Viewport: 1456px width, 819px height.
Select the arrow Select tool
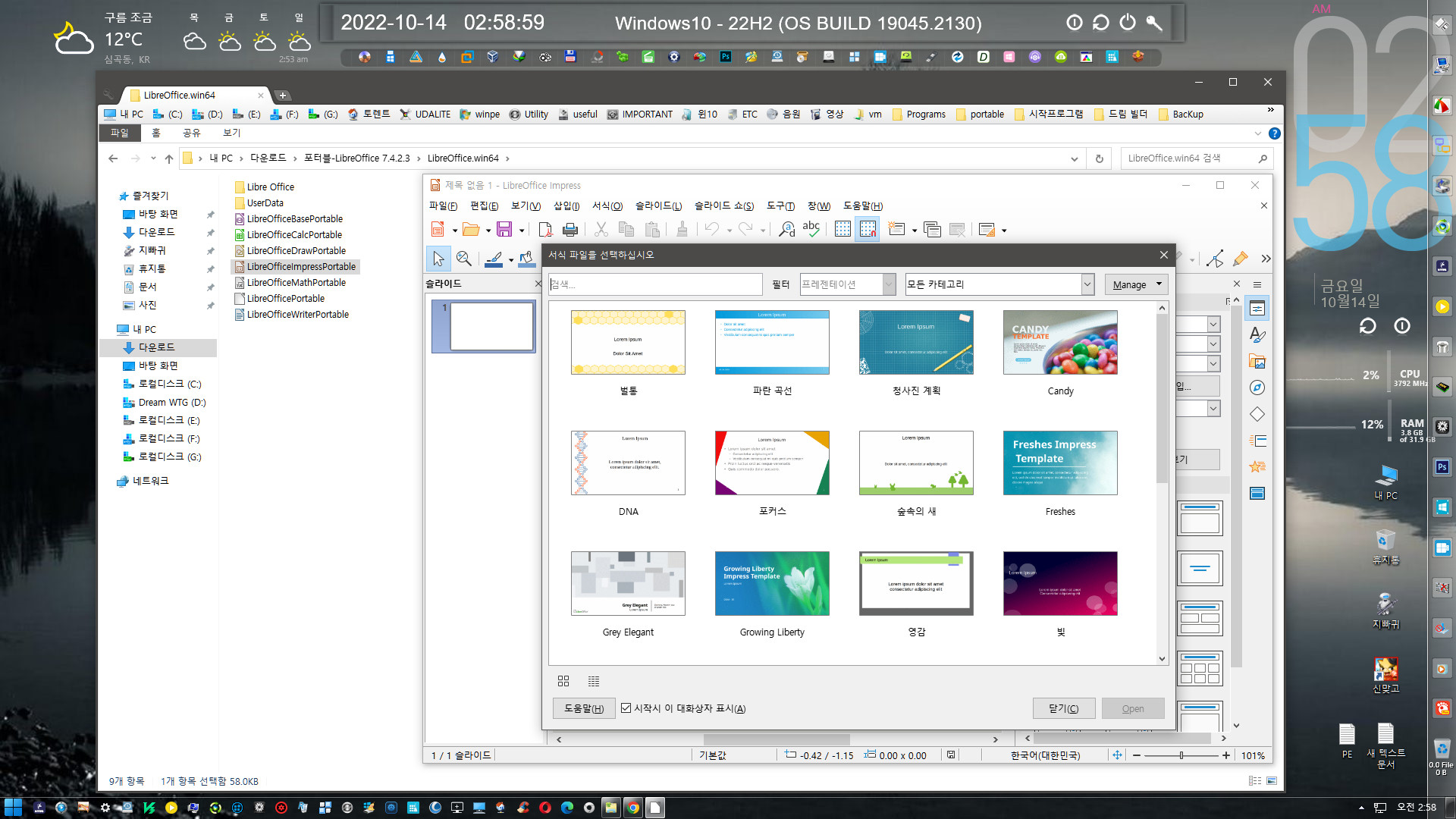[x=438, y=259]
